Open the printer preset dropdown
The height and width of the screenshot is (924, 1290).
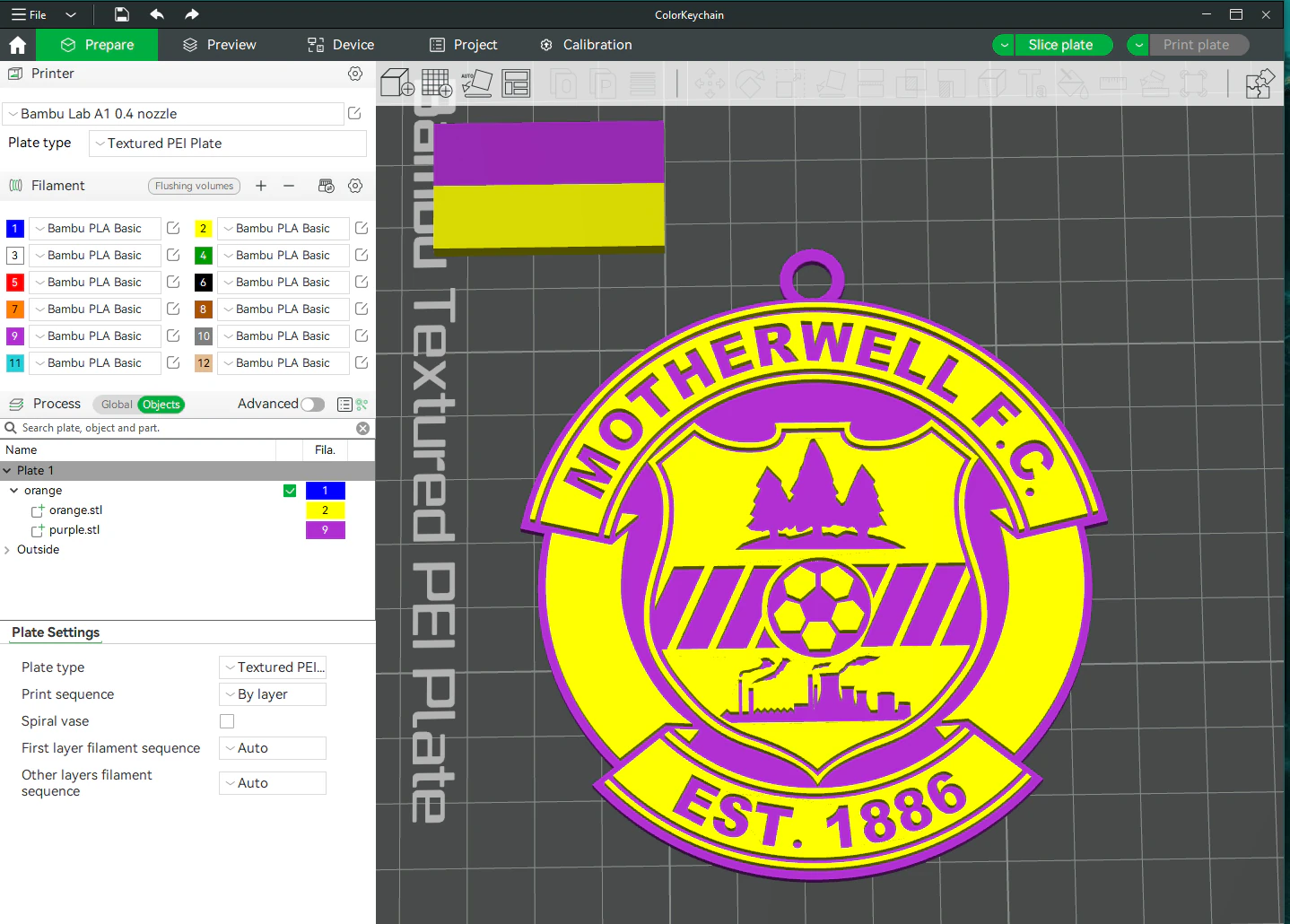[174, 114]
